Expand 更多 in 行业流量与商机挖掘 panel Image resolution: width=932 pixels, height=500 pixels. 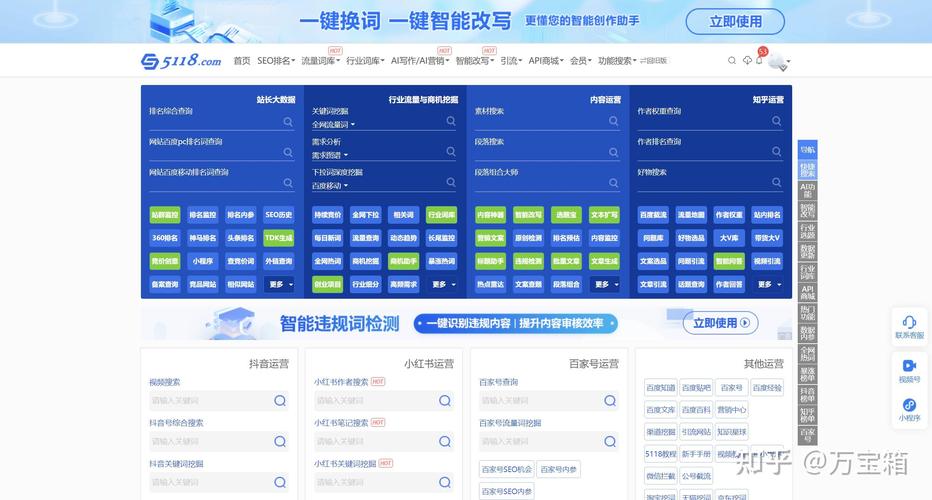click(443, 284)
